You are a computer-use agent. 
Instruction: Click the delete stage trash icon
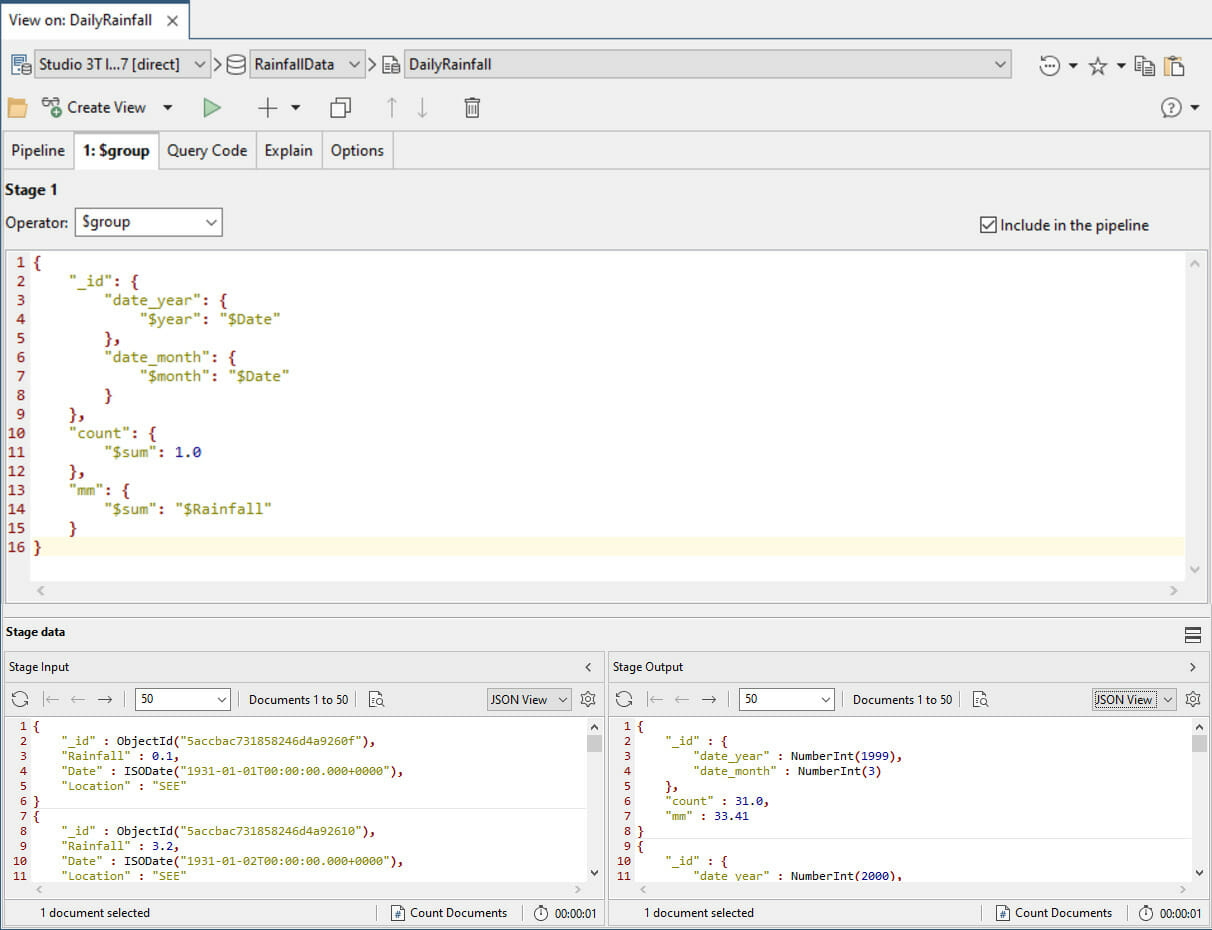coord(472,108)
